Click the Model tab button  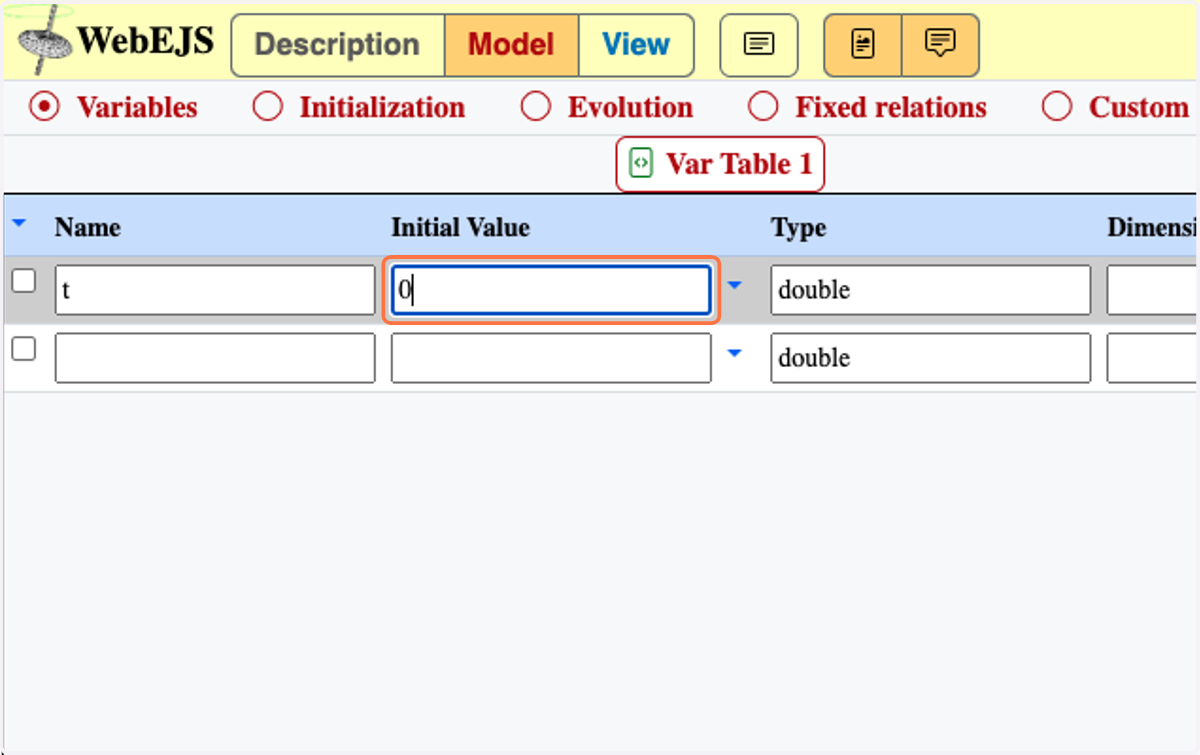click(x=511, y=45)
